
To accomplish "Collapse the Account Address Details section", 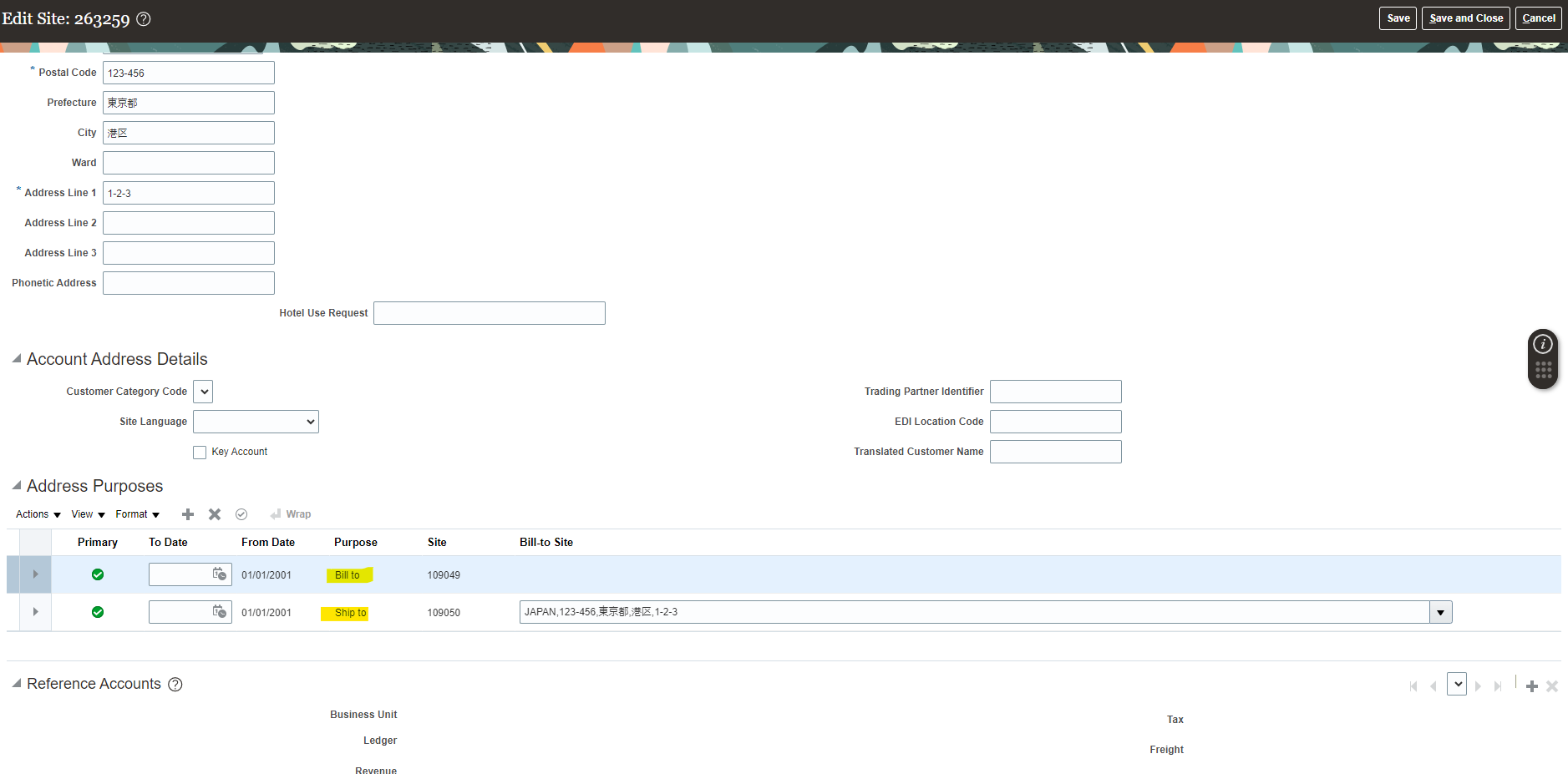I will click(x=17, y=359).
